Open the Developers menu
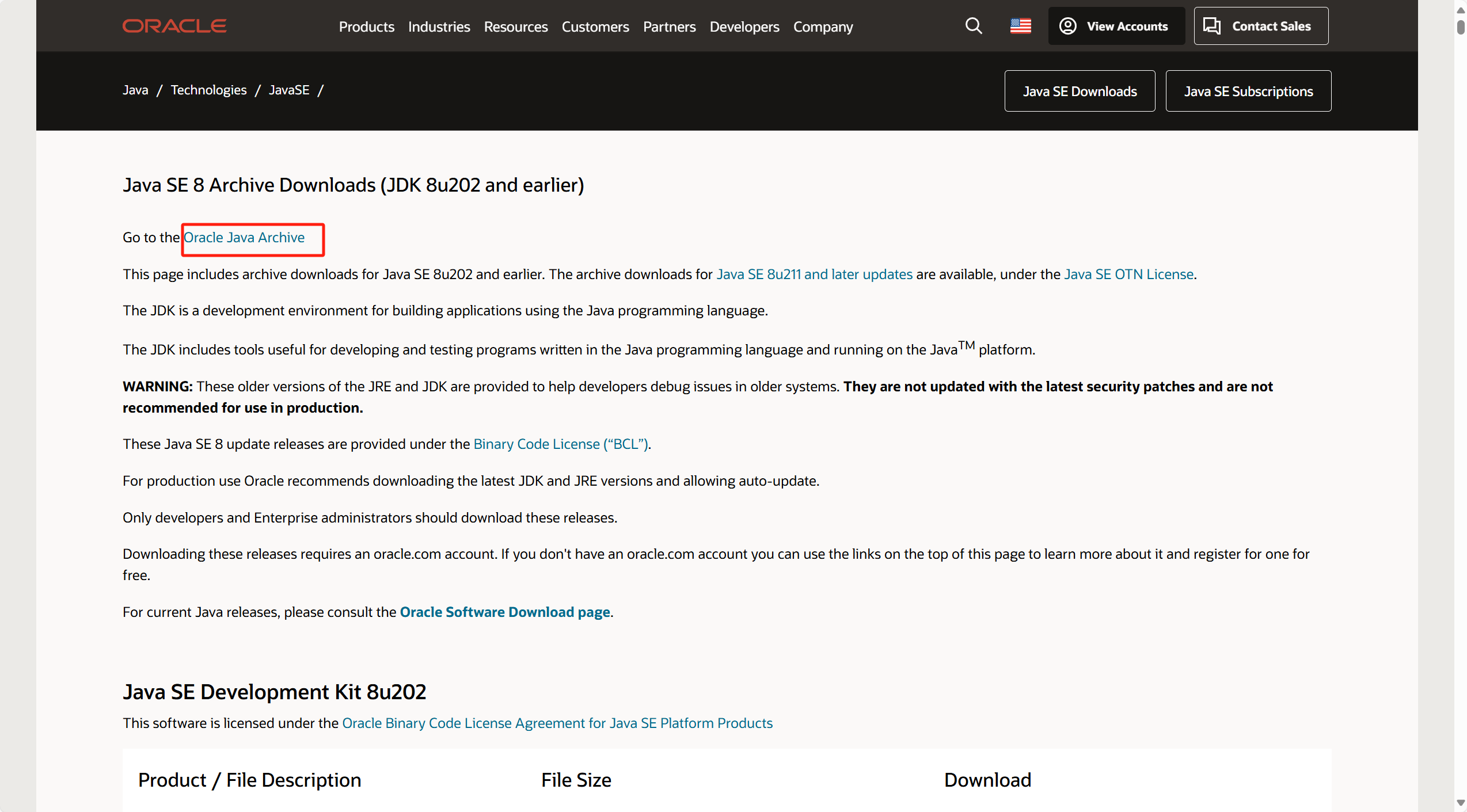 [x=744, y=26]
